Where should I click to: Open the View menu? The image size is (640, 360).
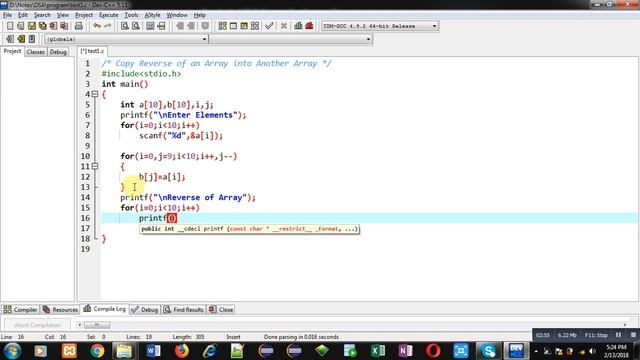click(62, 15)
